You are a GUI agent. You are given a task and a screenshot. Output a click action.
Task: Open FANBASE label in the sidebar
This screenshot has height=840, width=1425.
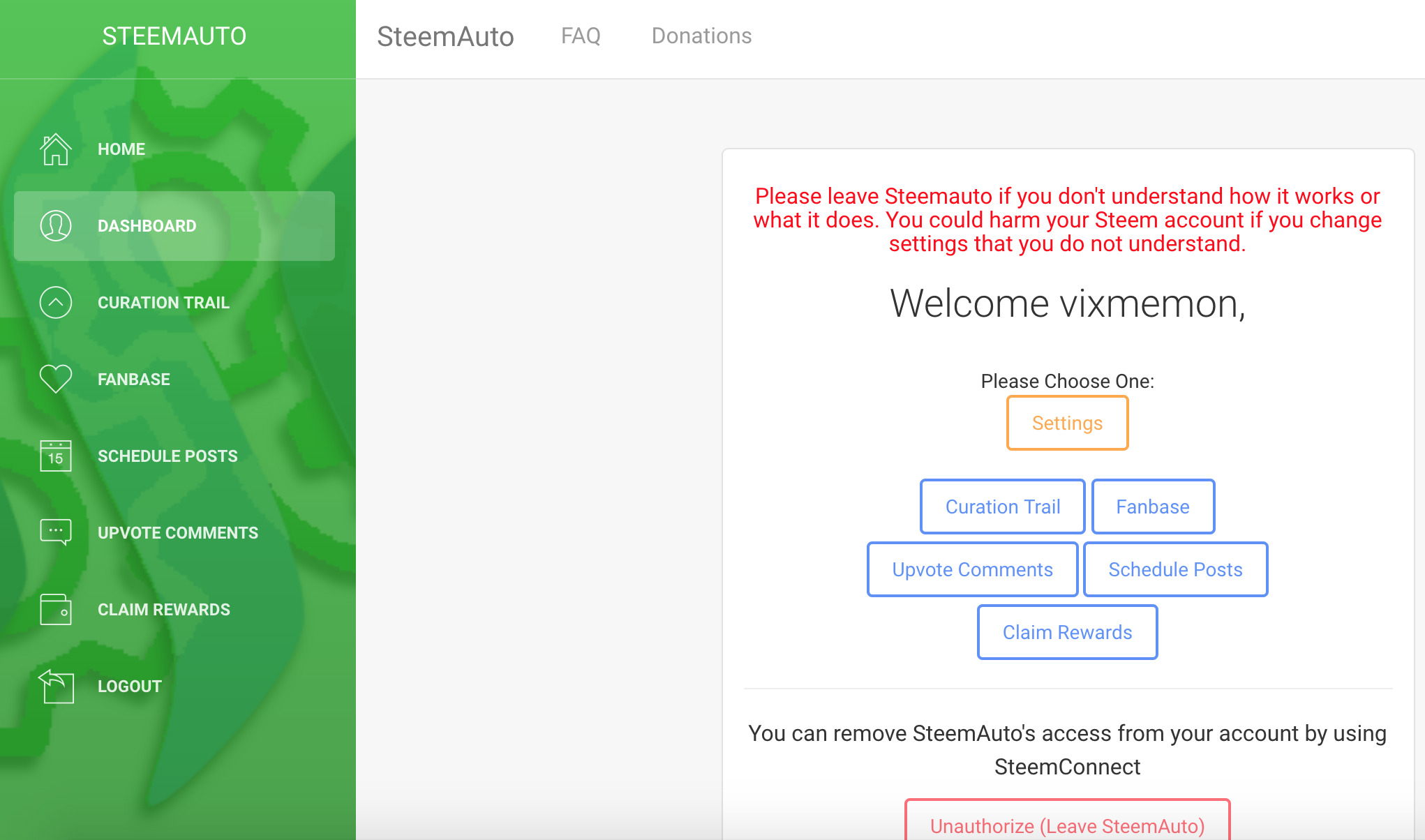[x=134, y=380]
